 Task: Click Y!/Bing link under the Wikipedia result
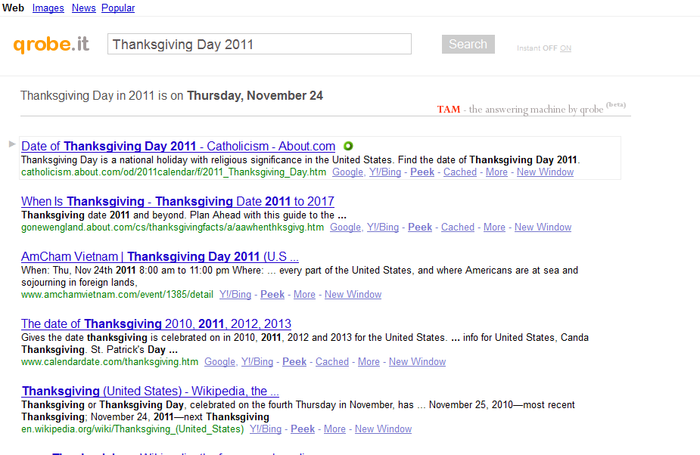coord(266,429)
